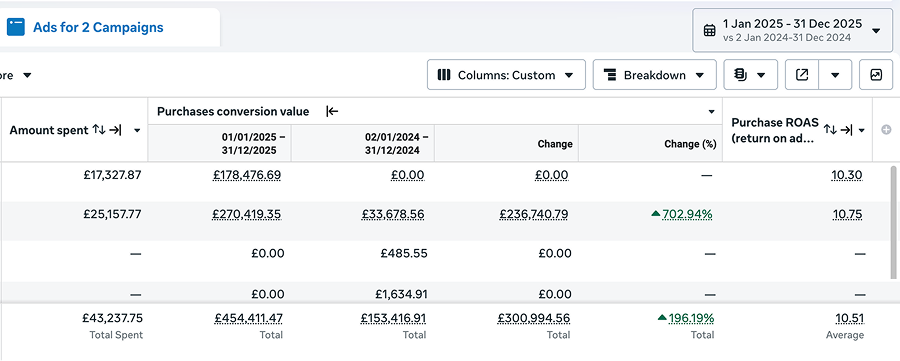Click the ads tab window icon
The image size is (900, 361).
point(15,27)
